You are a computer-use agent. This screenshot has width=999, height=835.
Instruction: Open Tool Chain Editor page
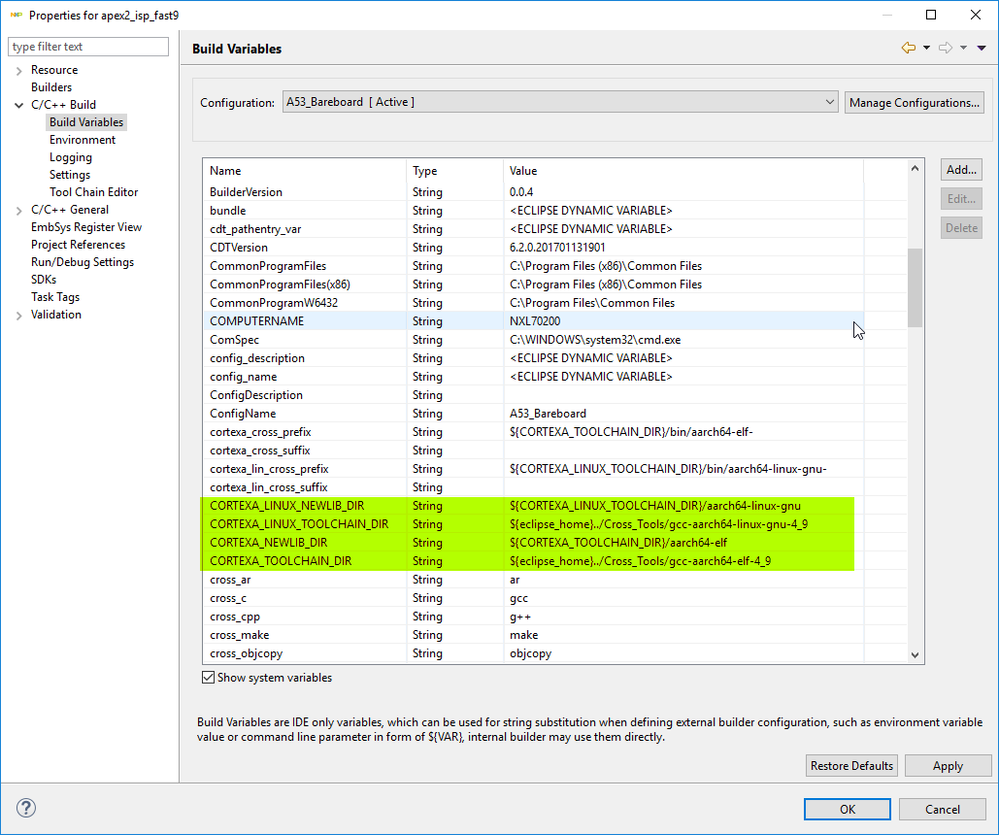(x=94, y=192)
